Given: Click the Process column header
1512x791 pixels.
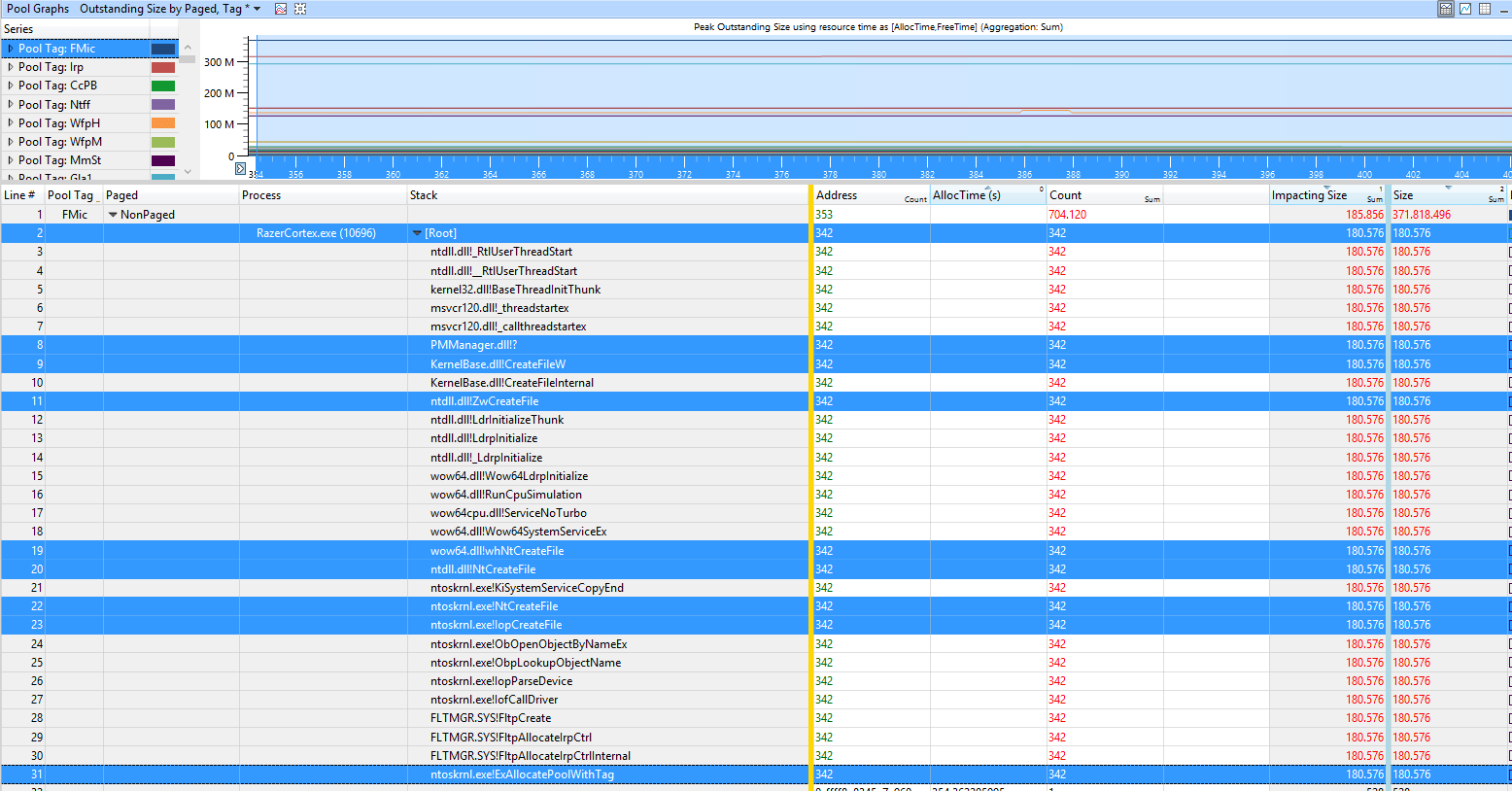Looking at the screenshot, I should click(323, 195).
